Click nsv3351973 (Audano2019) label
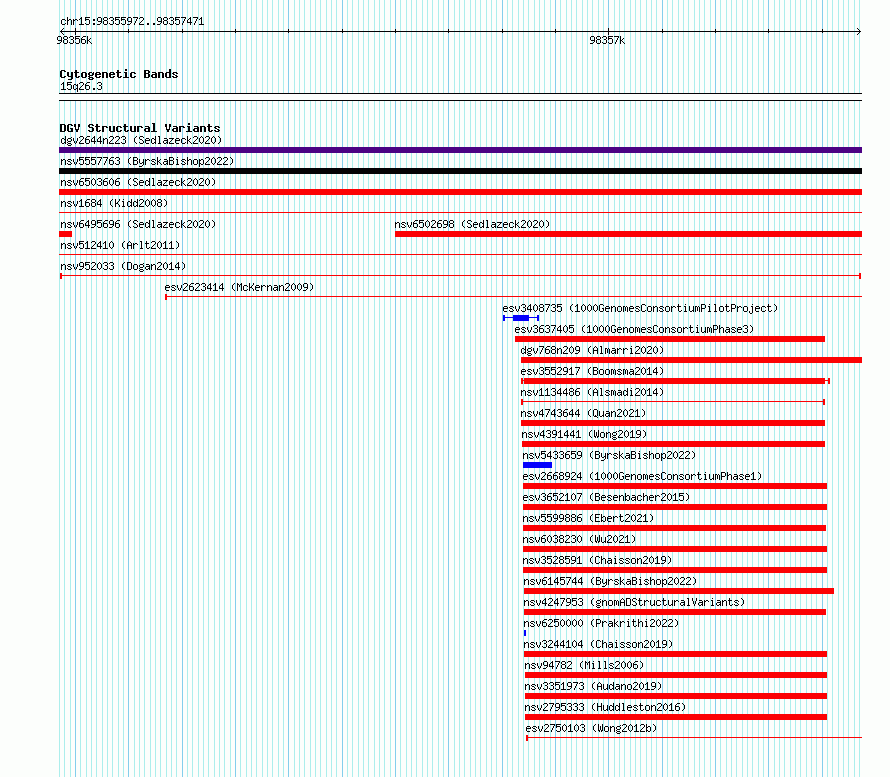890x777 pixels. pos(593,686)
